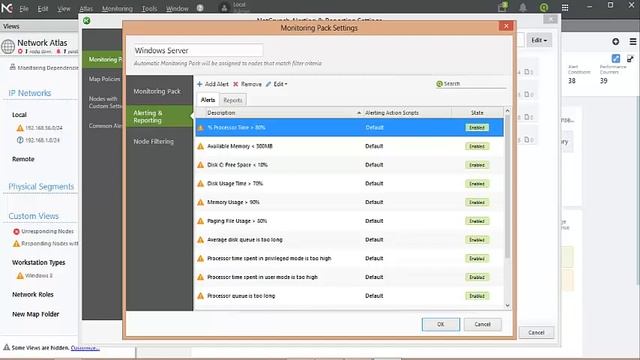Open the View menu

pos(63,9)
